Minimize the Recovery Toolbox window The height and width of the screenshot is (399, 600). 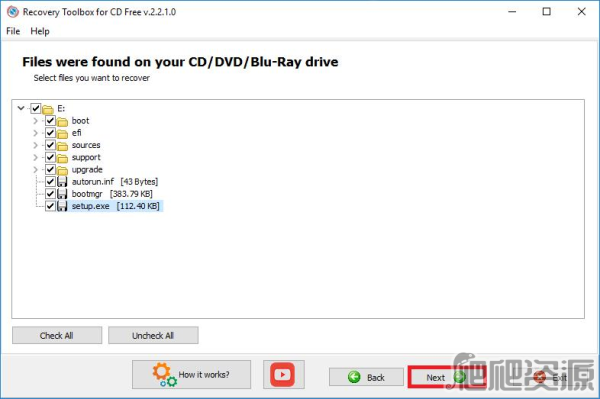coord(512,11)
